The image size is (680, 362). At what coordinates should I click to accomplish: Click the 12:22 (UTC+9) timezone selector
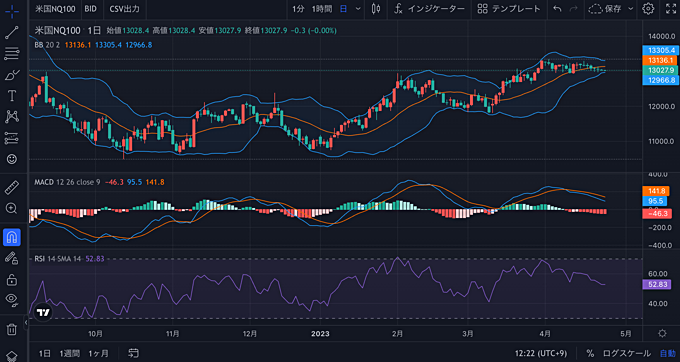tap(540, 353)
